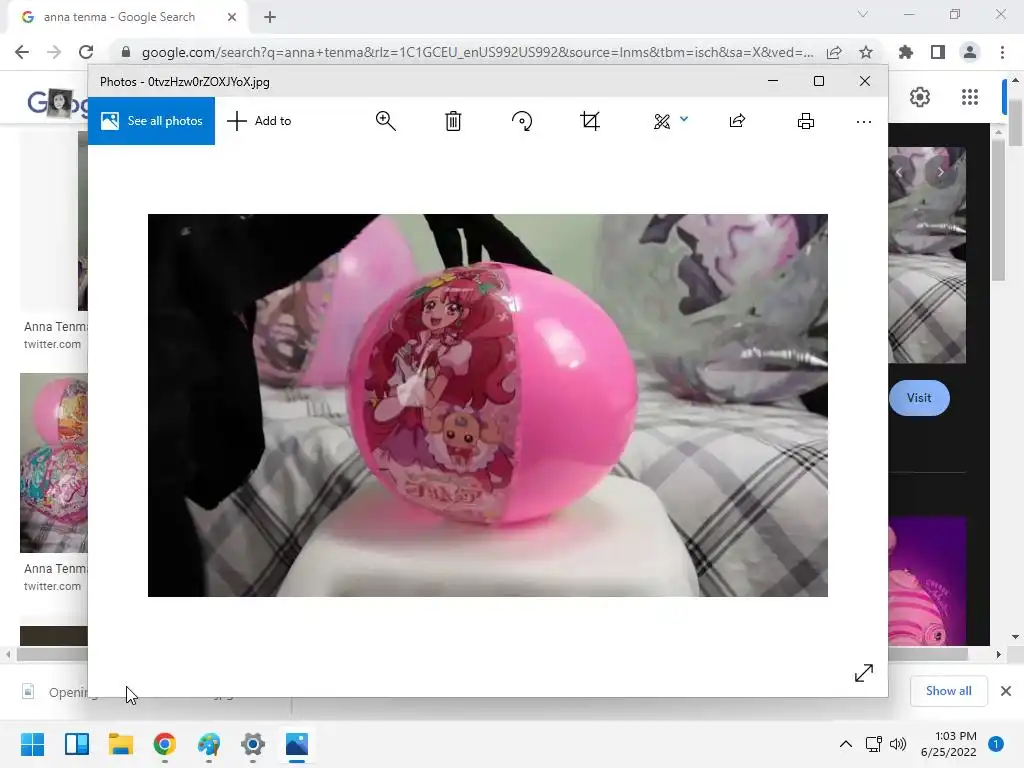Open the Add to menu
1024x768 pixels.
click(259, 121)
